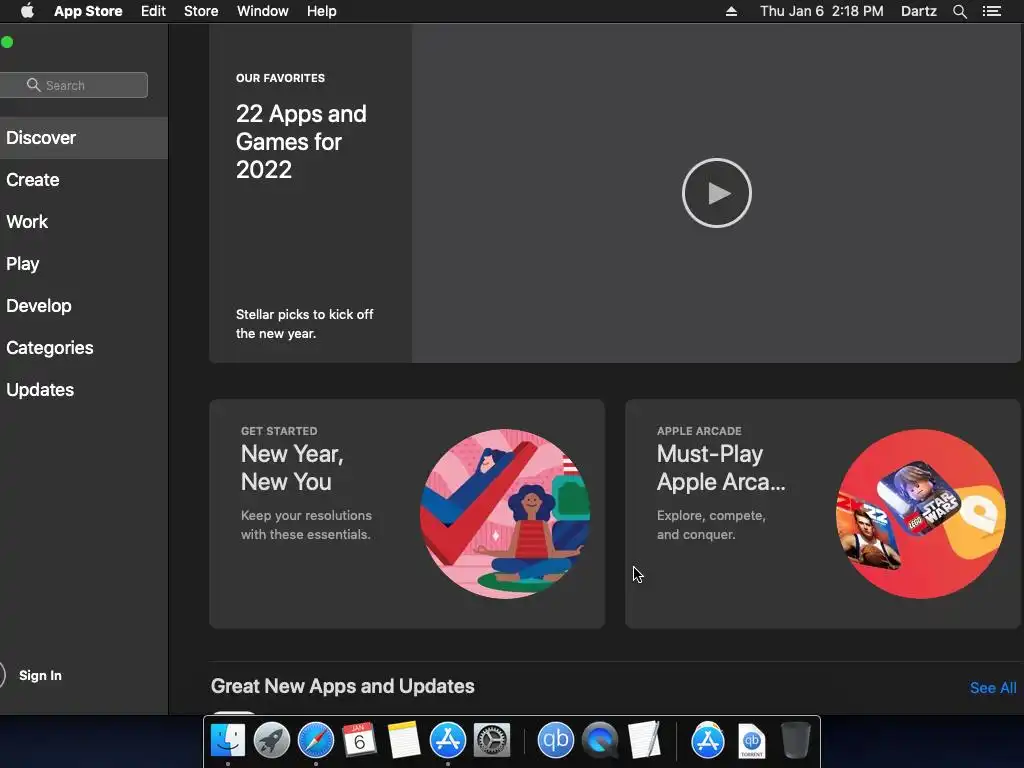Click the Apple Arcade games artwork circle
Viewport: 1024px width, 768px height.
921,514
